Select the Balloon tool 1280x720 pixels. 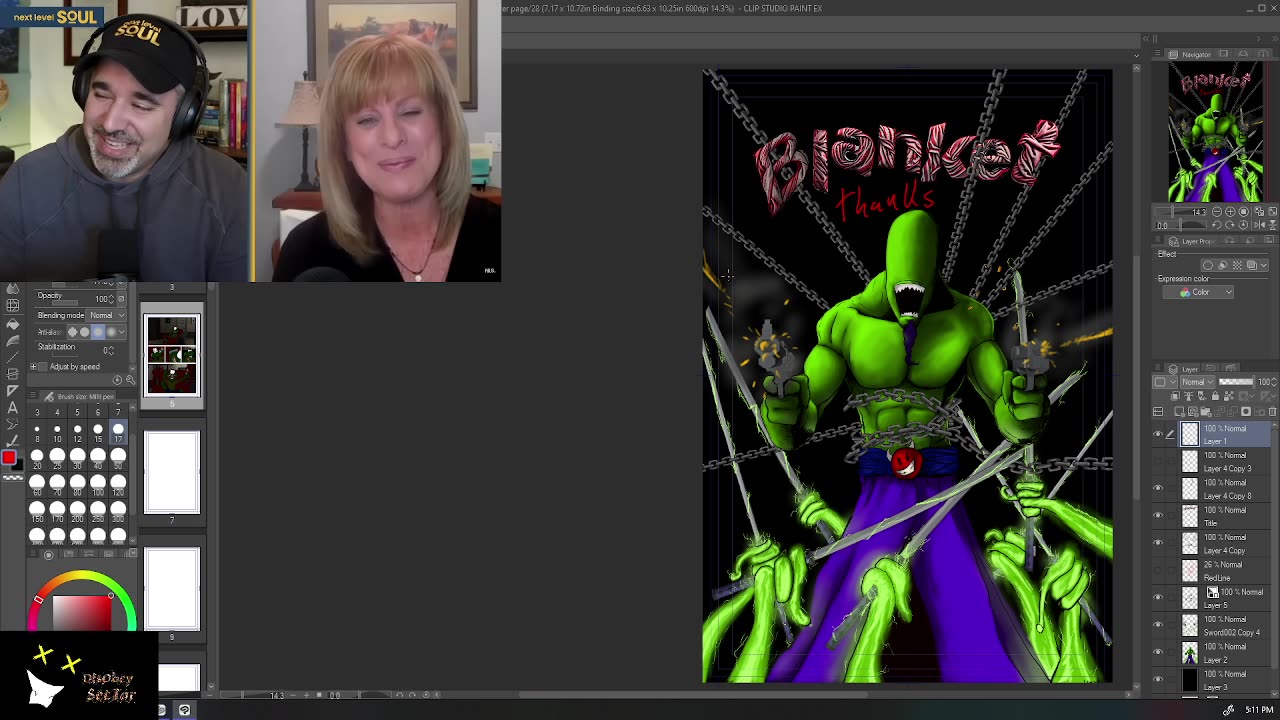12,423
